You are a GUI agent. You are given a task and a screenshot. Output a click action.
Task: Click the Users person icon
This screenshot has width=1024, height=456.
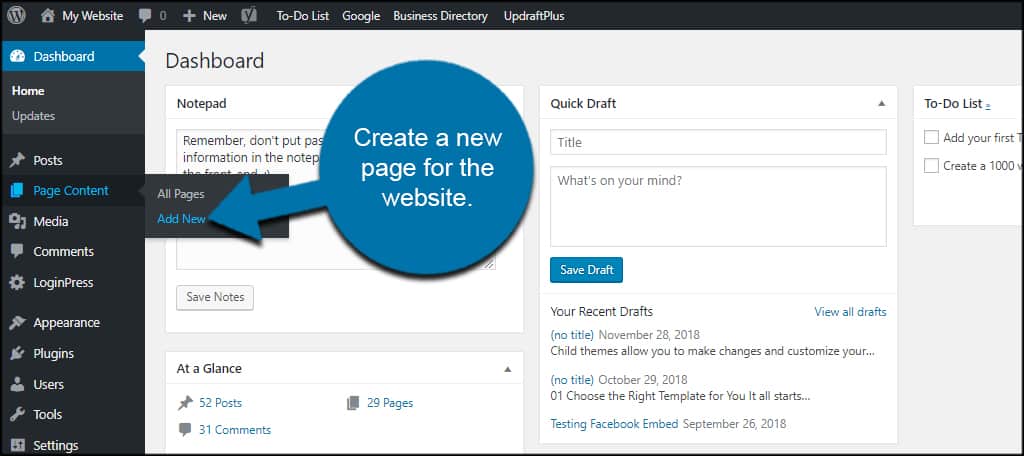click(x=18, y=384)
